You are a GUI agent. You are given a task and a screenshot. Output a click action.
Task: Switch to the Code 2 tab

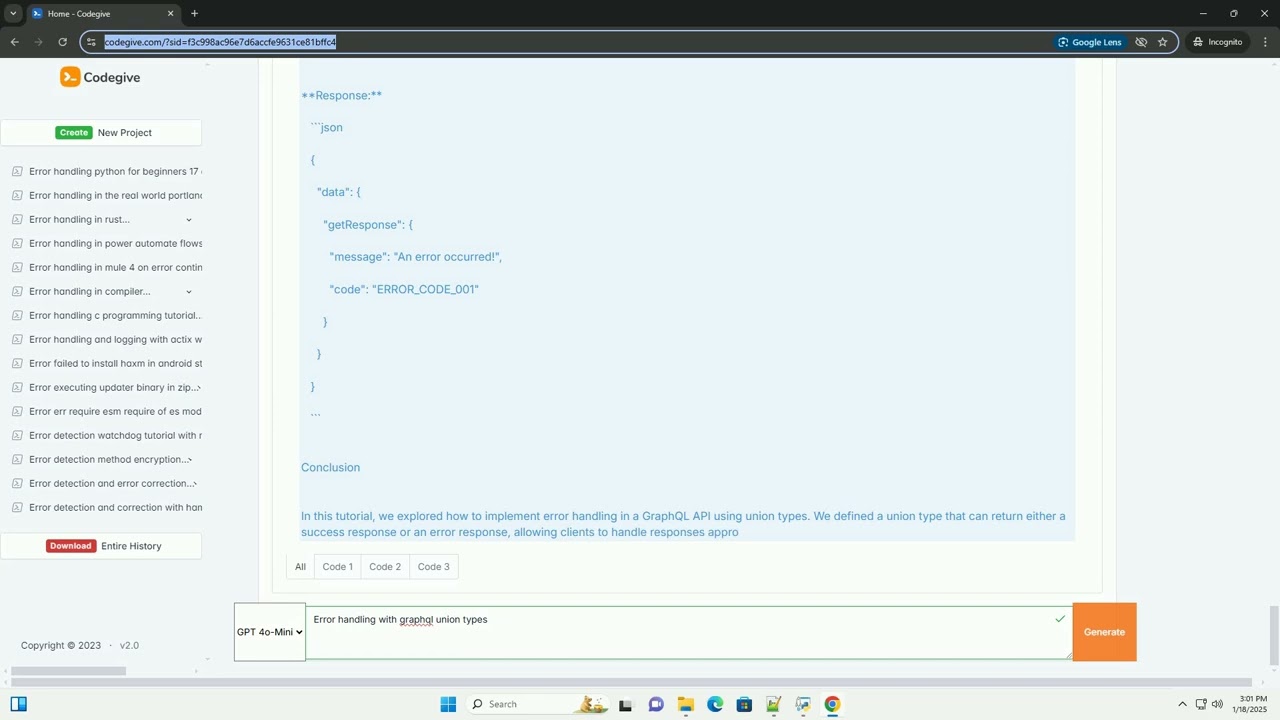click(x=385, y=567)
